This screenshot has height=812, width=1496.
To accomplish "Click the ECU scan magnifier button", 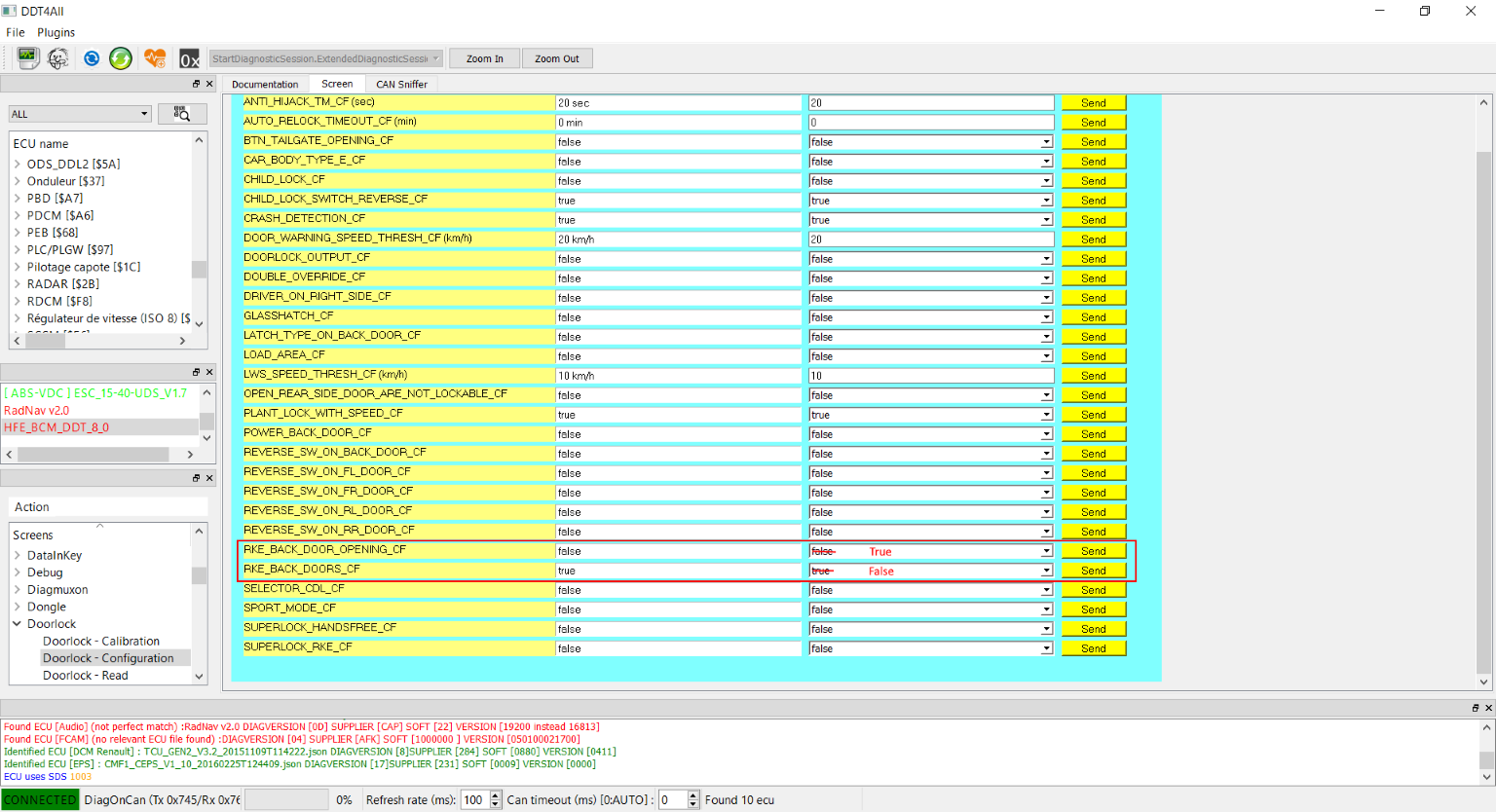I will 182,114.
